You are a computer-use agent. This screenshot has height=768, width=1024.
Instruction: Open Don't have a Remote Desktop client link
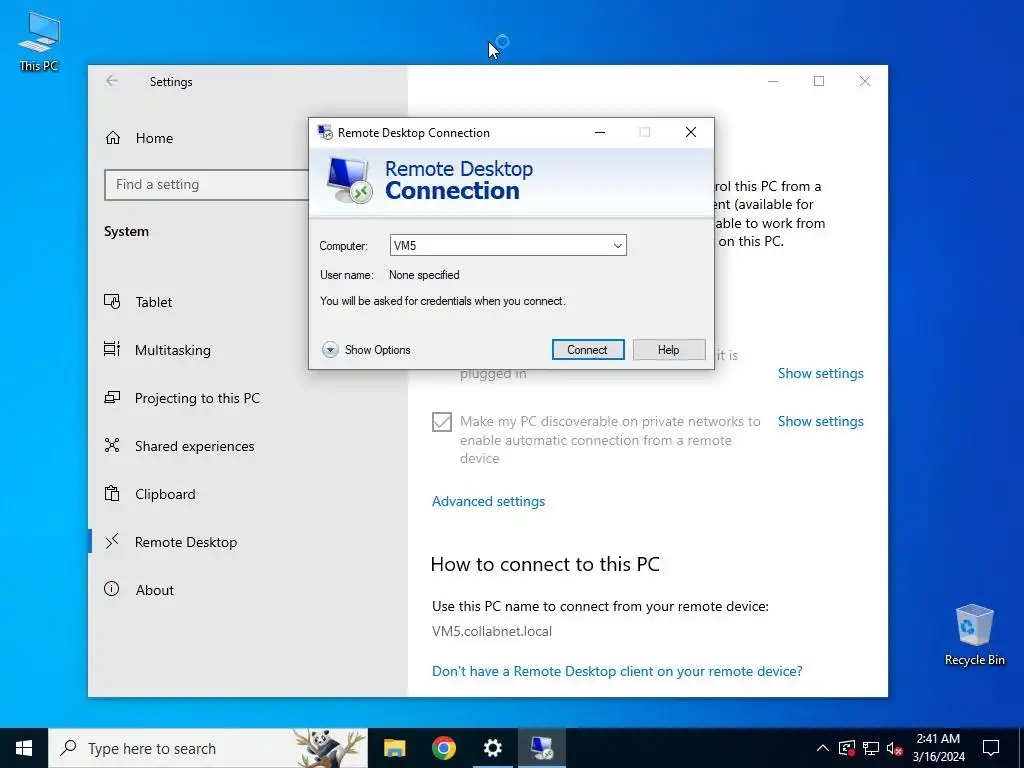coord(617,671)
